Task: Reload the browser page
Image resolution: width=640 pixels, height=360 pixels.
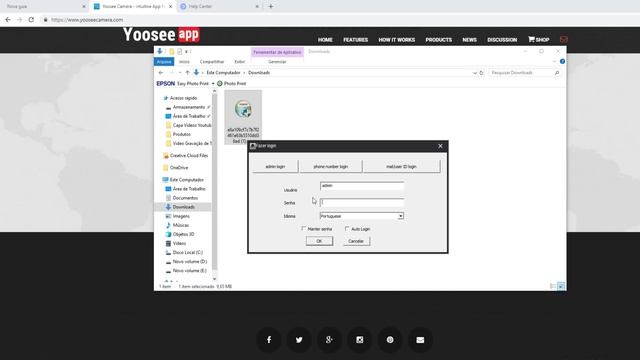Action: pos(31,20)
